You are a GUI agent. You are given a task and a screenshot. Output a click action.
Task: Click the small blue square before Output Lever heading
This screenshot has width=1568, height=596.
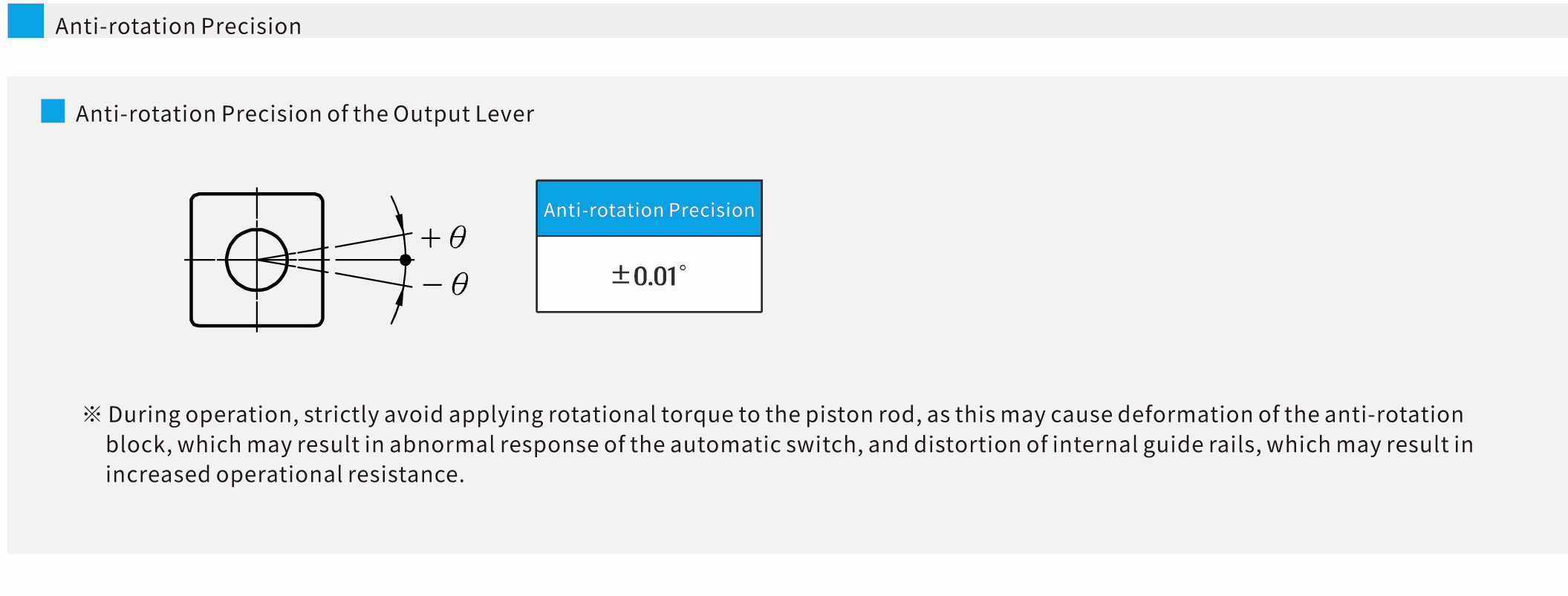pyautogui.click(x=53, y=111)
